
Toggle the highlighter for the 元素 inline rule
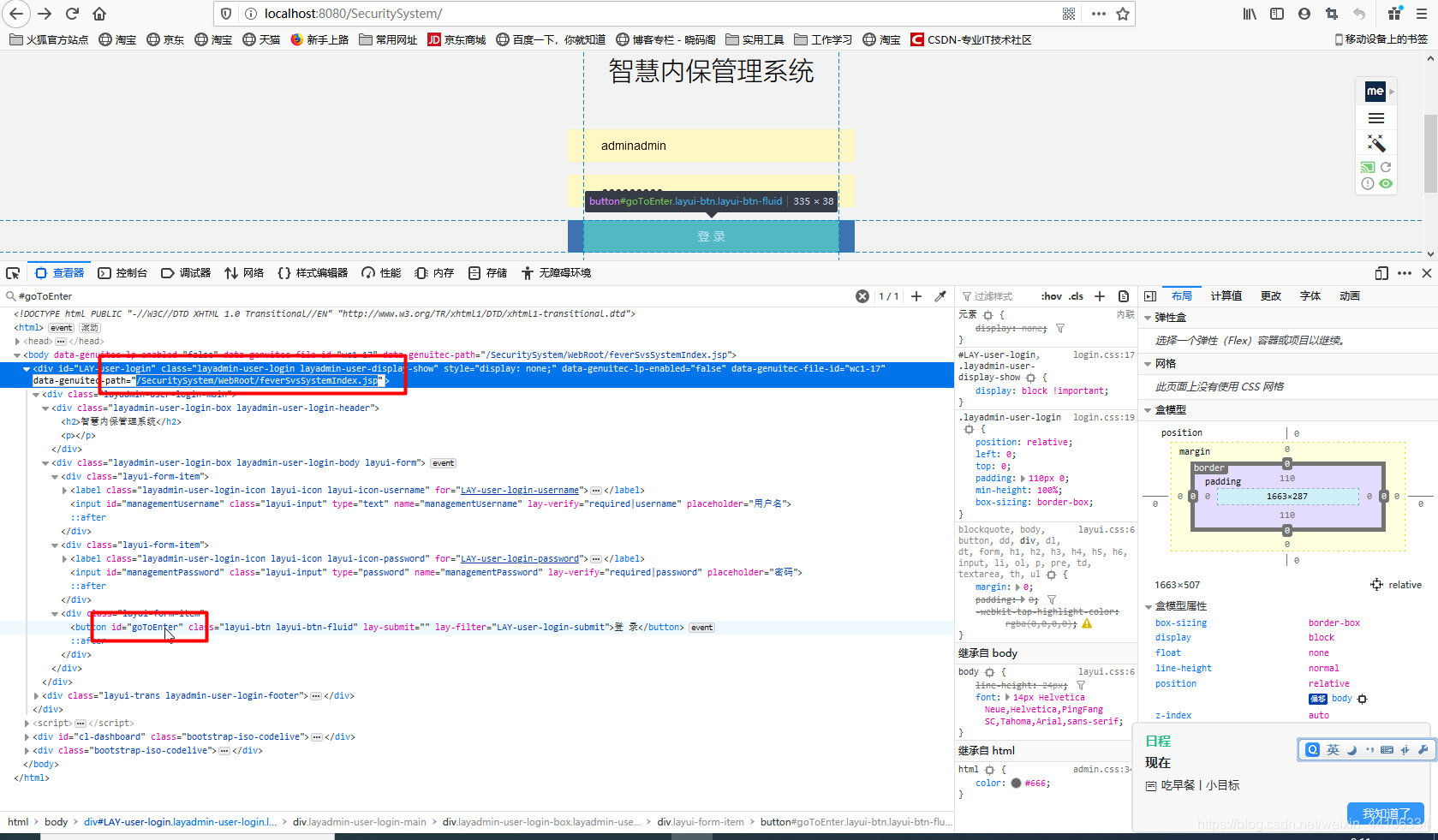coord(988,315)
